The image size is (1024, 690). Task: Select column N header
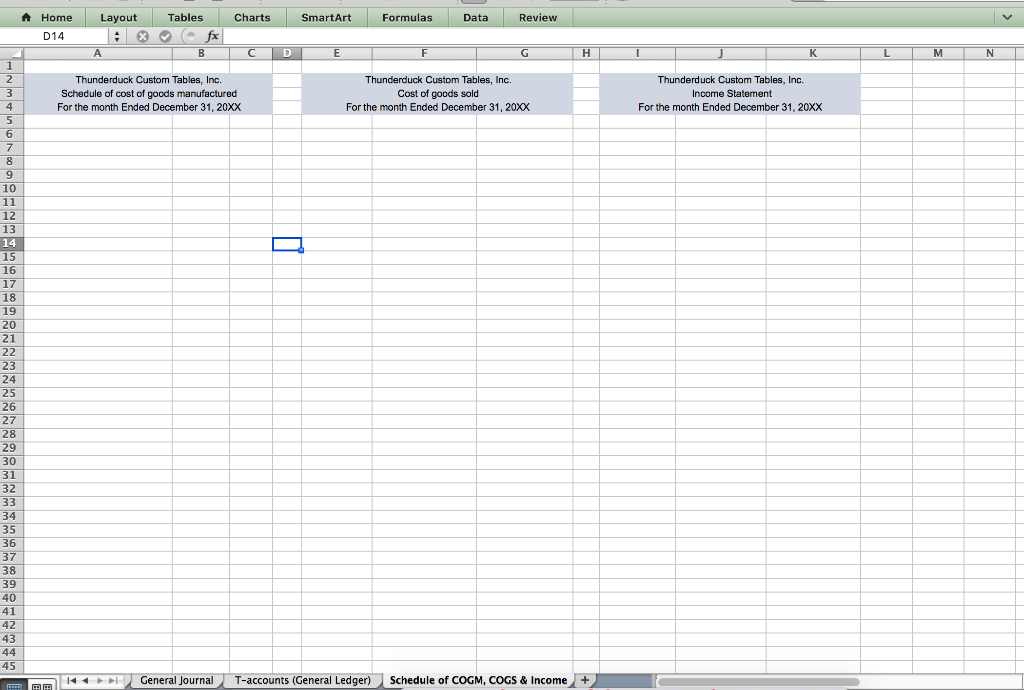point(990,54)
